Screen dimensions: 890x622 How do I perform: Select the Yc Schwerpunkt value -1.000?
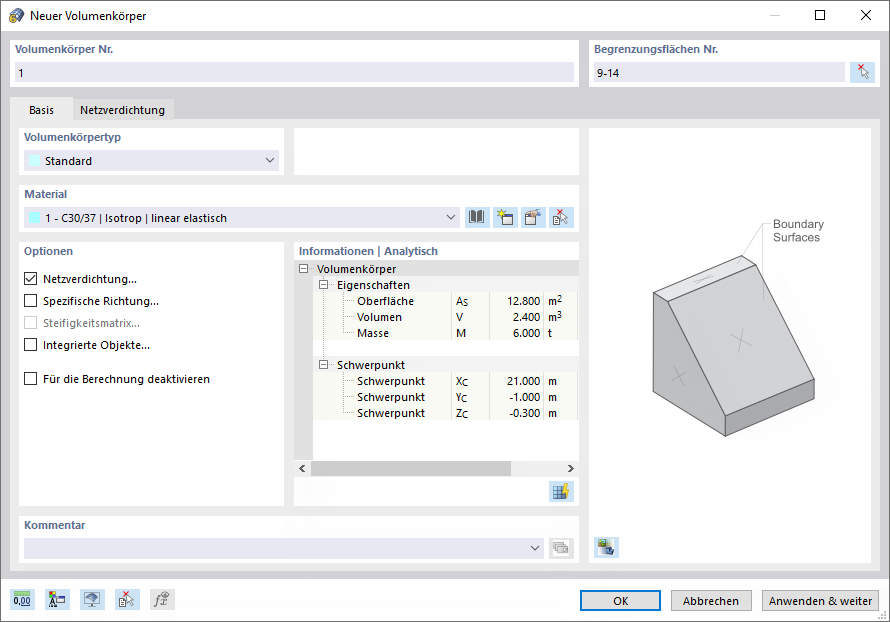point(524,397)
